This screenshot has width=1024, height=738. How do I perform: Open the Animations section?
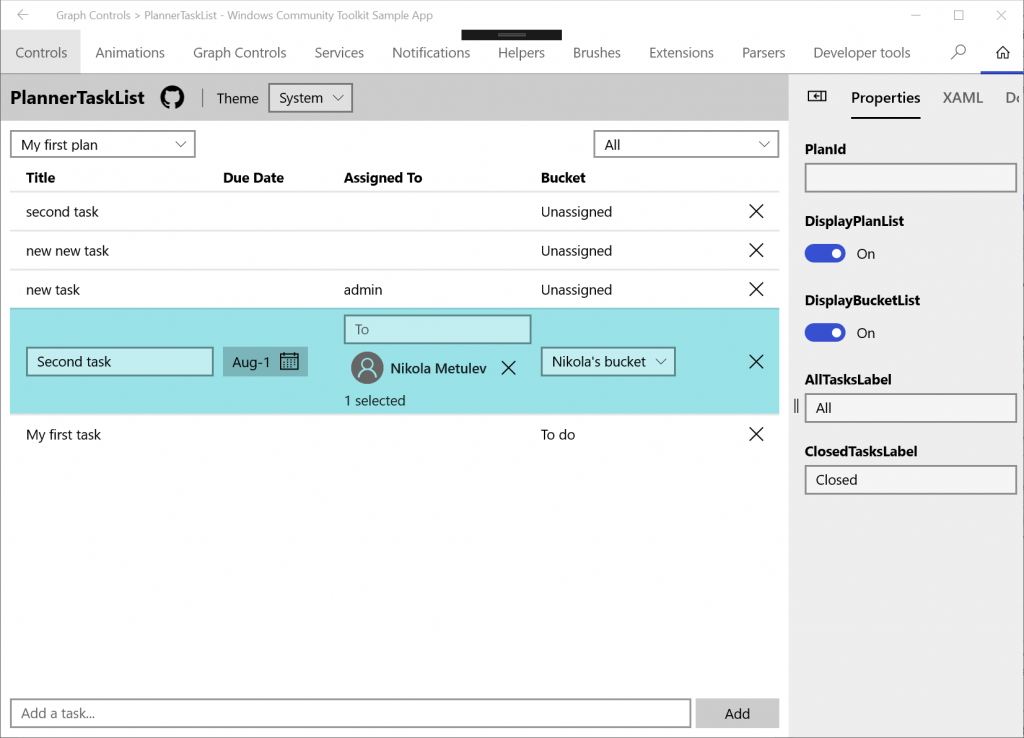130,52
